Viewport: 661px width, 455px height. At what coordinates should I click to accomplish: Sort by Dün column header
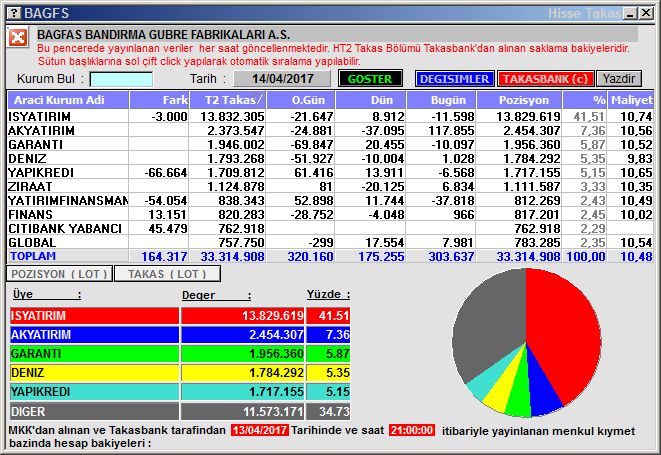[x=371, y=100]
